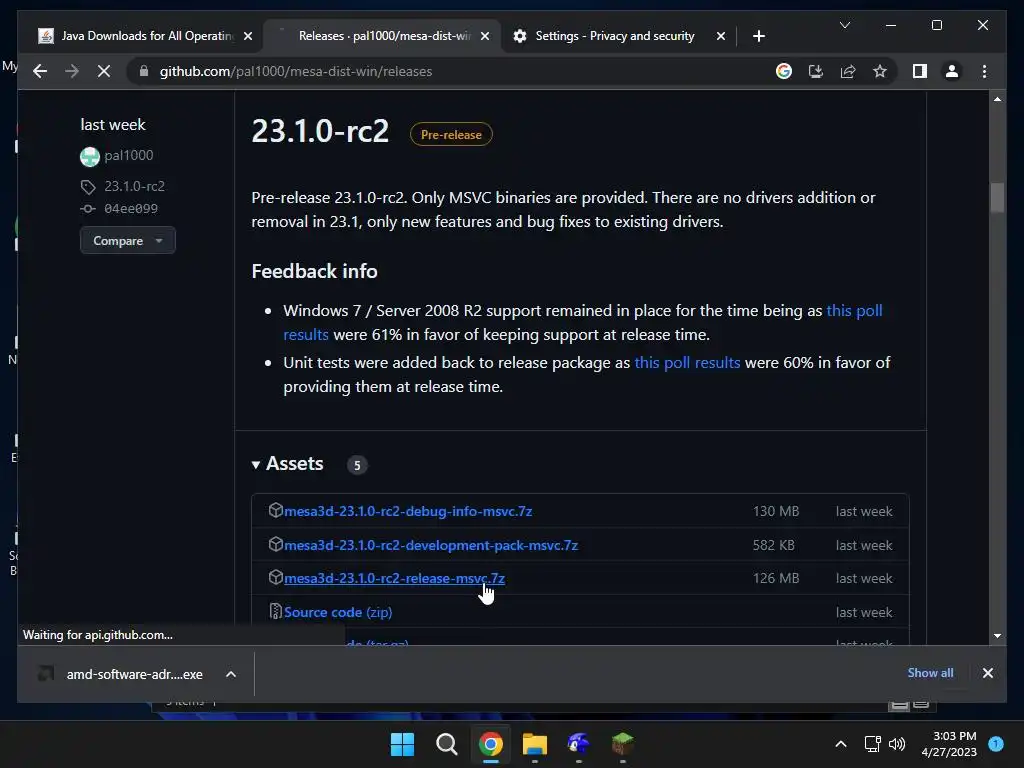
Task: Click assets count badge '5'
Action: pos(357,465)
